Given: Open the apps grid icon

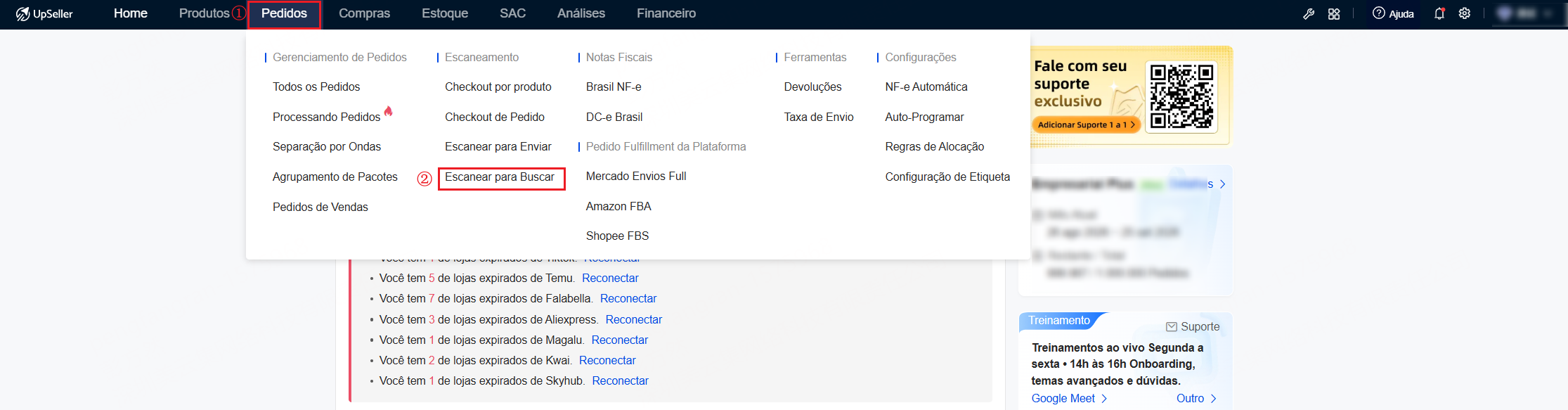Looking at the screenshot, I should tap(1334, 13).
